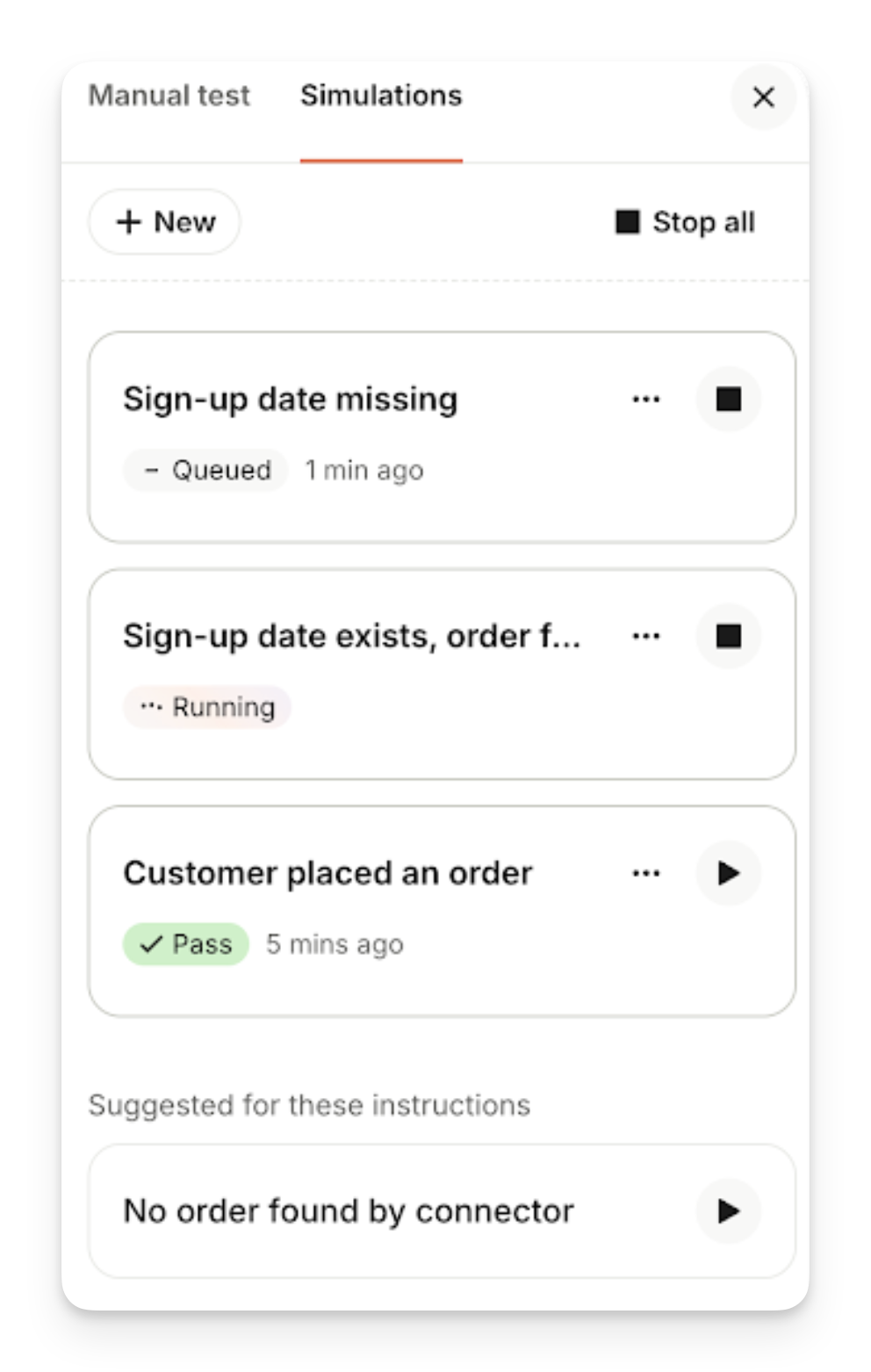
Task: Click the plus icon on New button
Action: coord(129,222)
